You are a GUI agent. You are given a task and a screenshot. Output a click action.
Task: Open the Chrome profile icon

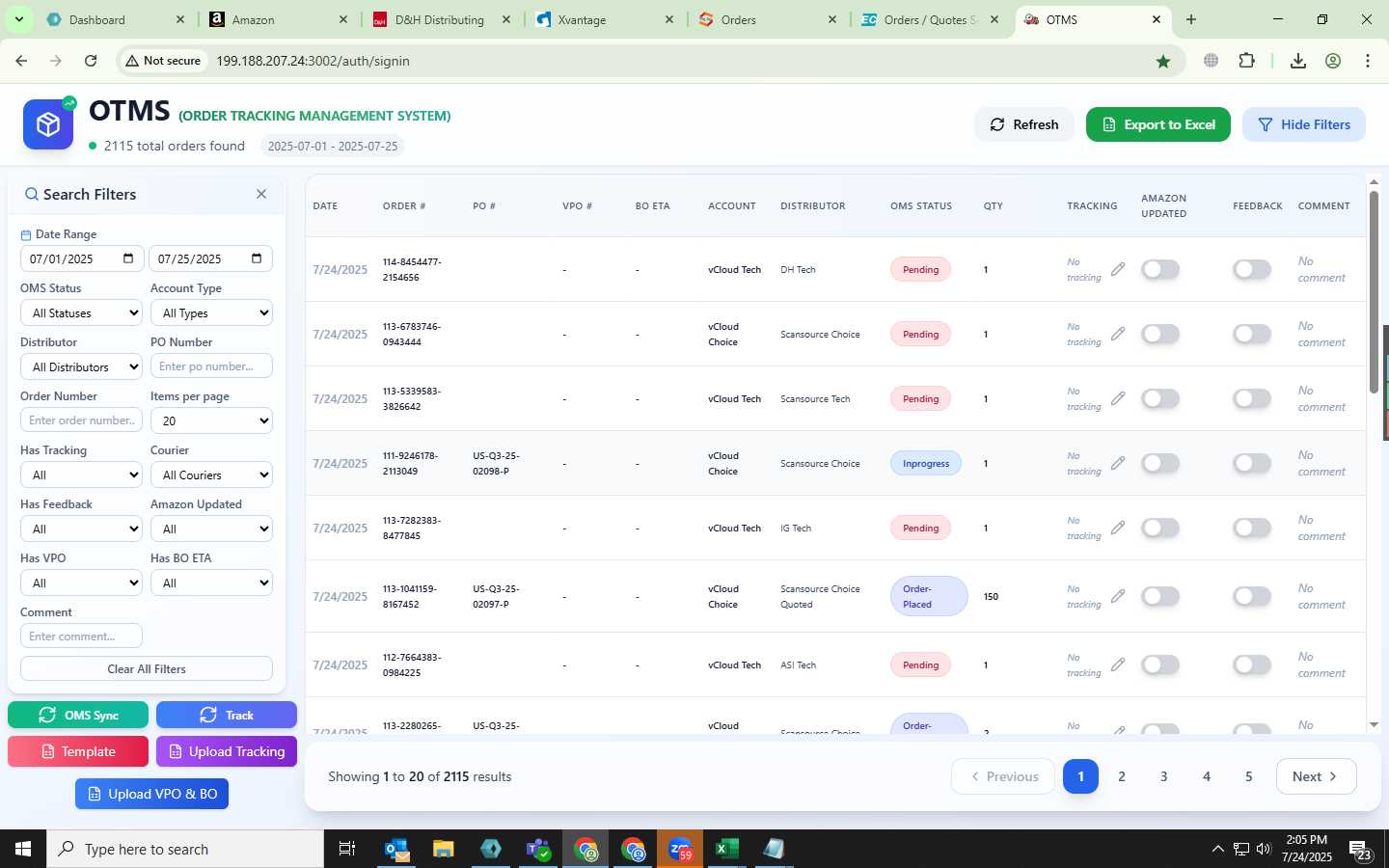pos(1333,61)
